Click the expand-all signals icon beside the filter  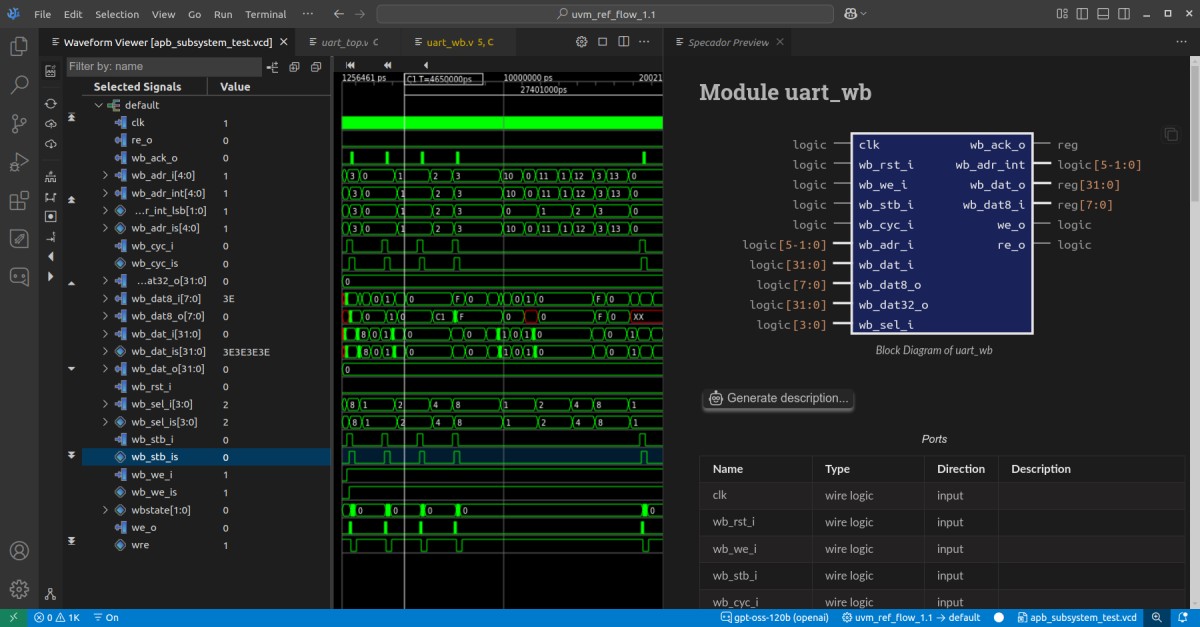pos(294,67)
